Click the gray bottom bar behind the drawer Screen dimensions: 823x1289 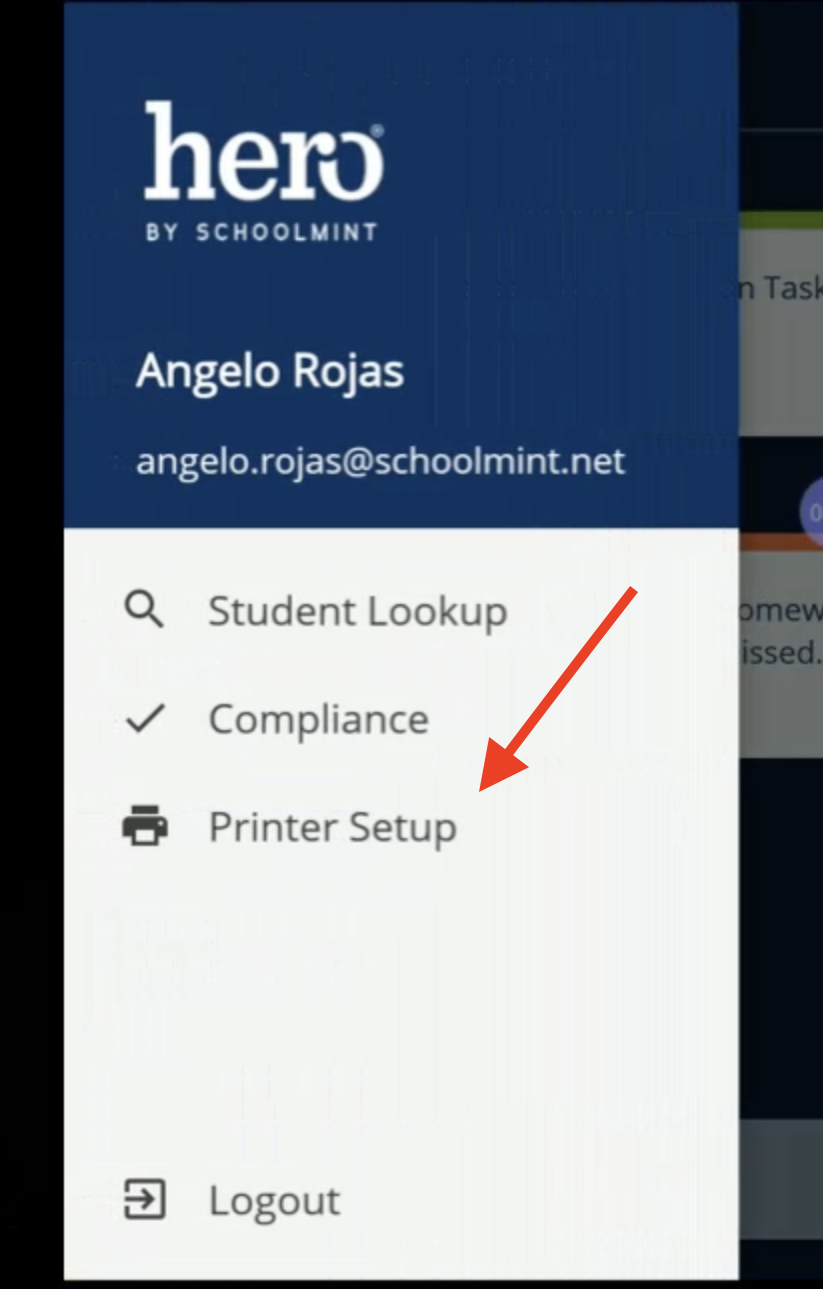click(780, 1180)
